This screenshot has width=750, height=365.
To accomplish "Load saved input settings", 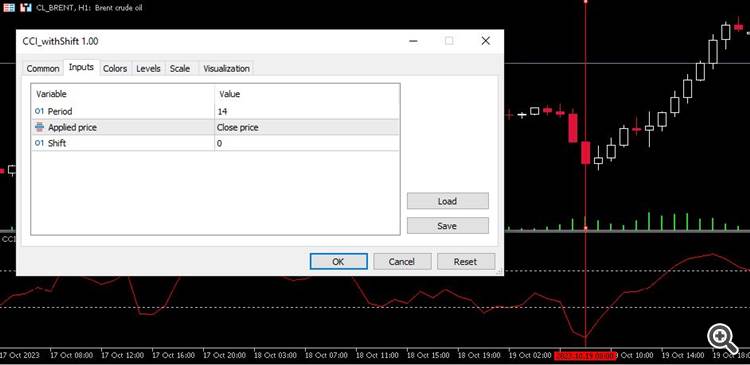I will (x=447, y=201).
